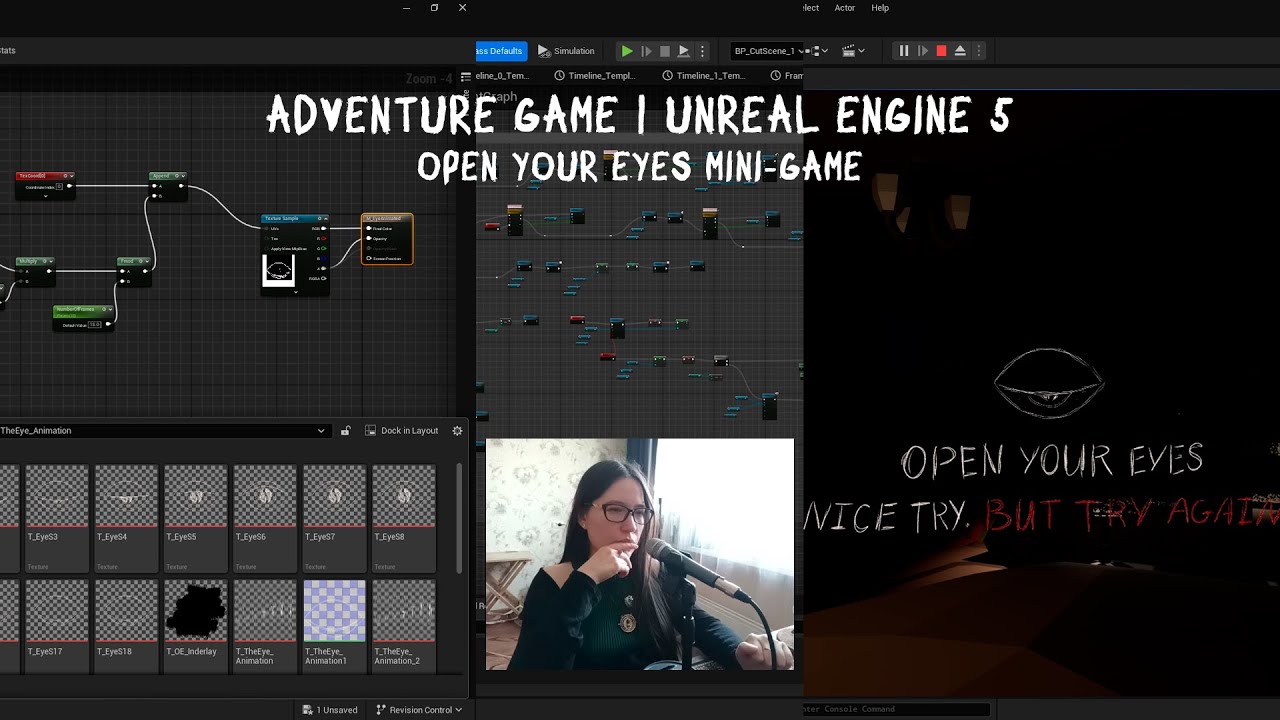Image resolution: width=1280 pixels, height=720 pixels.
Task: Switch to the Timeline_0_Tem... tab
Action: tap(502, 76)
